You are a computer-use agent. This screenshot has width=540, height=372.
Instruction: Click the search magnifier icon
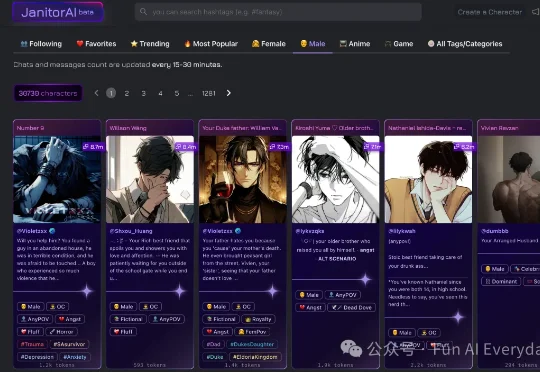(143, 12)
